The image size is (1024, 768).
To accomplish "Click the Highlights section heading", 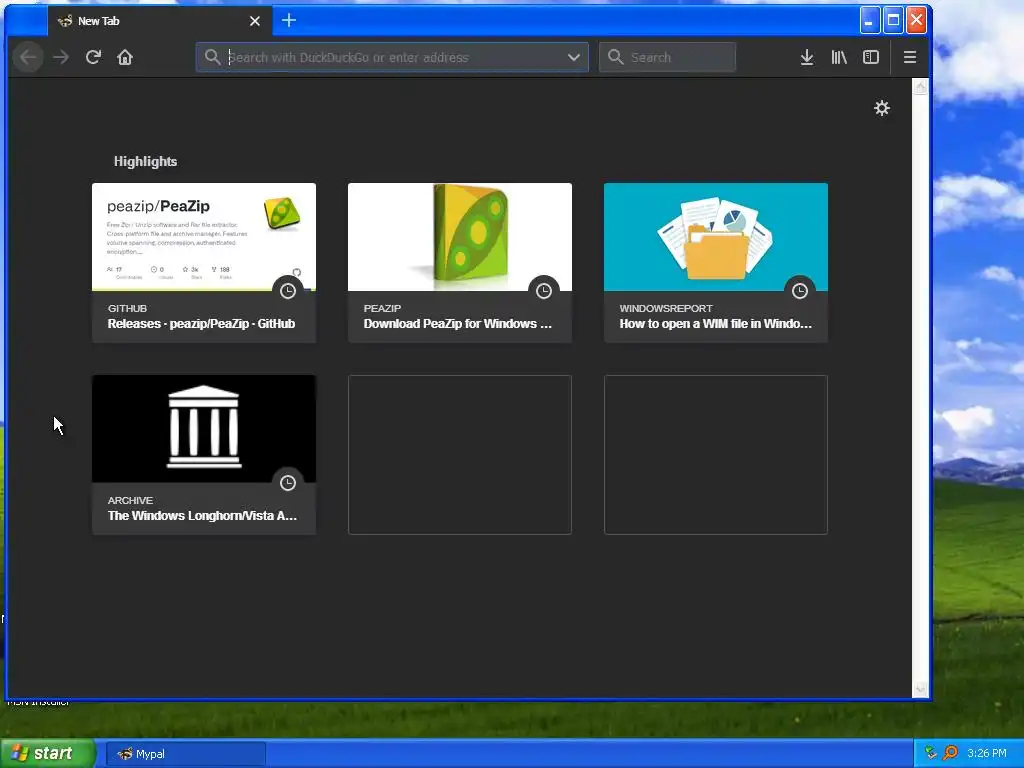I will click(x=145, y=161).
